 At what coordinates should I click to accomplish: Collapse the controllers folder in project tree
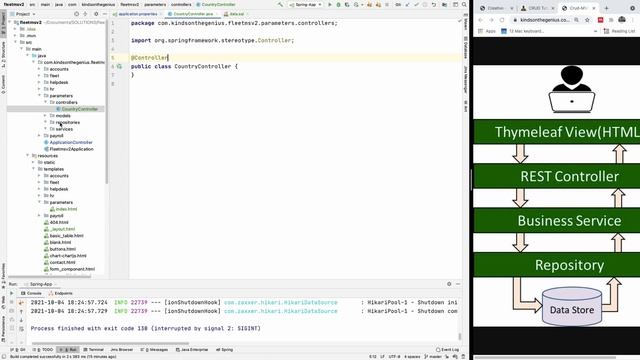(46, 102)
